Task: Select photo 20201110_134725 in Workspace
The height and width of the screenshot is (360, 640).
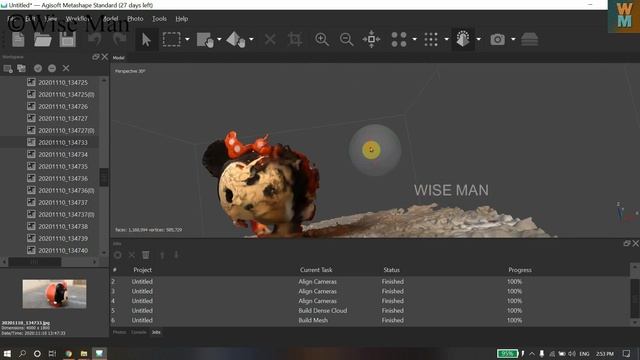Action: (63, 82)
